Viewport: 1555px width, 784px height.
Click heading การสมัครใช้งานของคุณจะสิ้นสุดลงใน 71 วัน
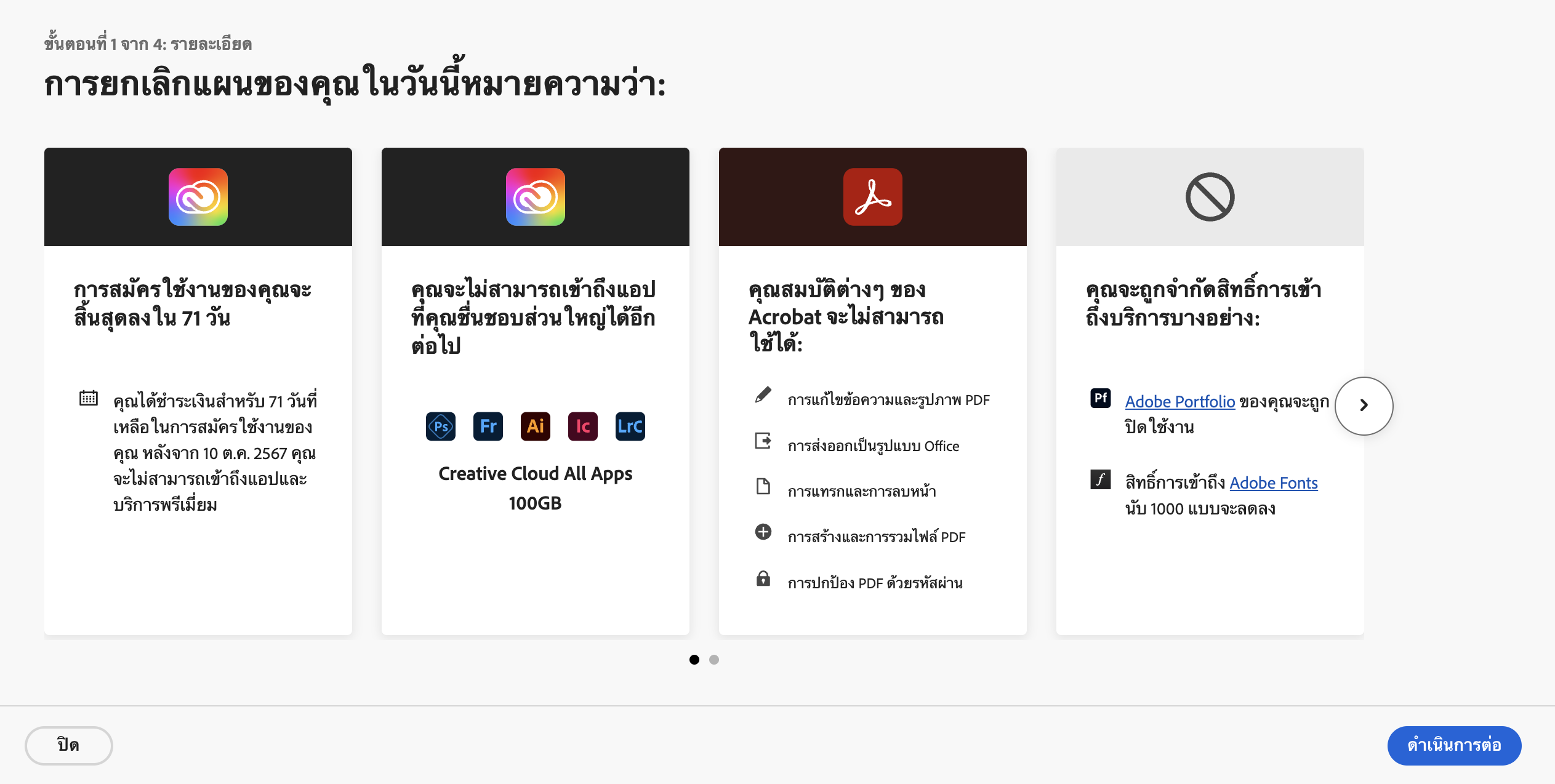click(x=193, y=304)
